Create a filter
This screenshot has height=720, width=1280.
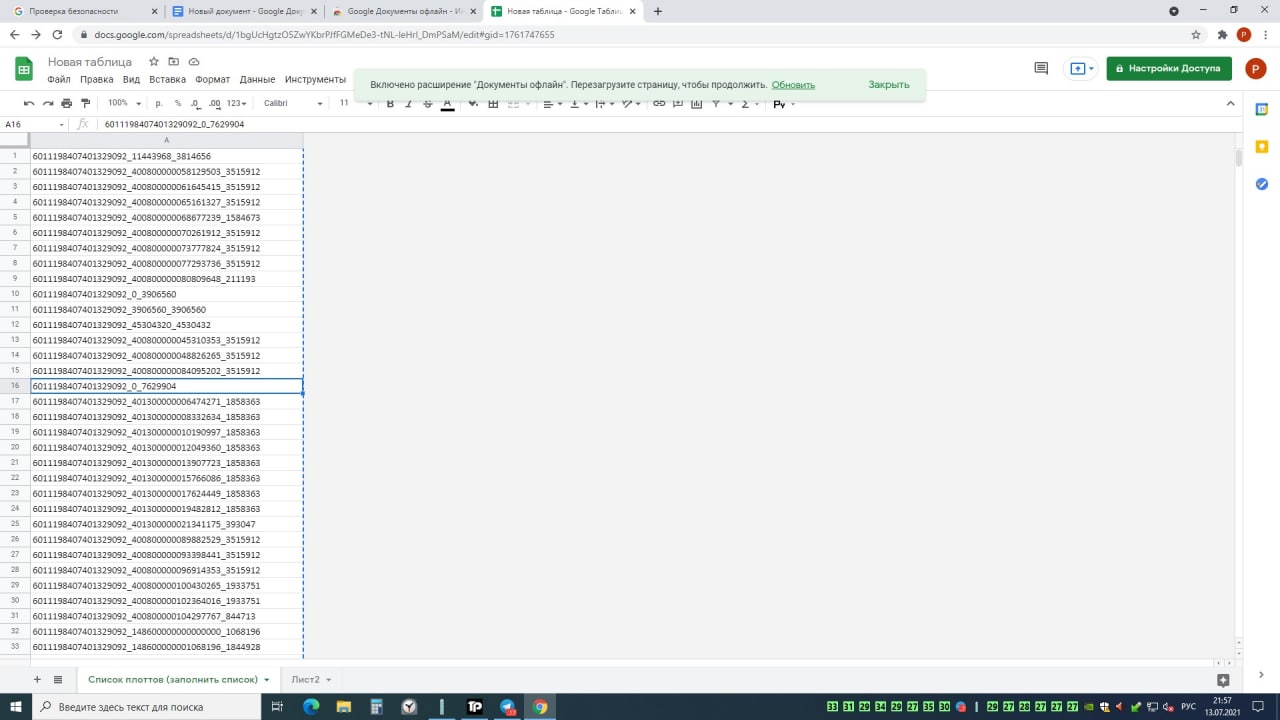716,103
